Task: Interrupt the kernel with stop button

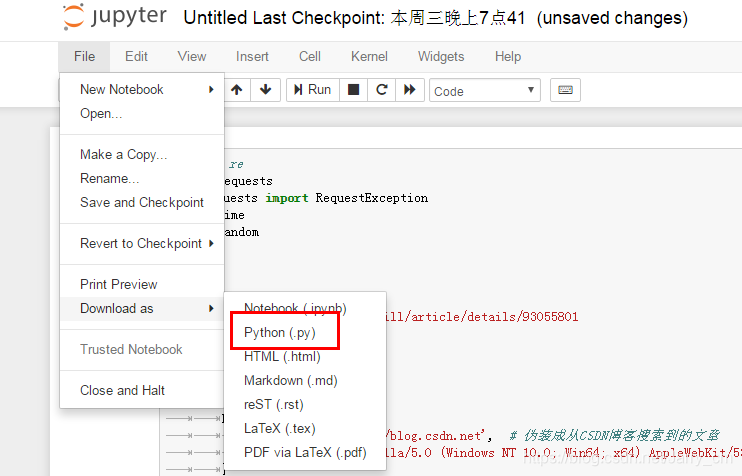Action: pyautogui.click(x=353, y=89)
